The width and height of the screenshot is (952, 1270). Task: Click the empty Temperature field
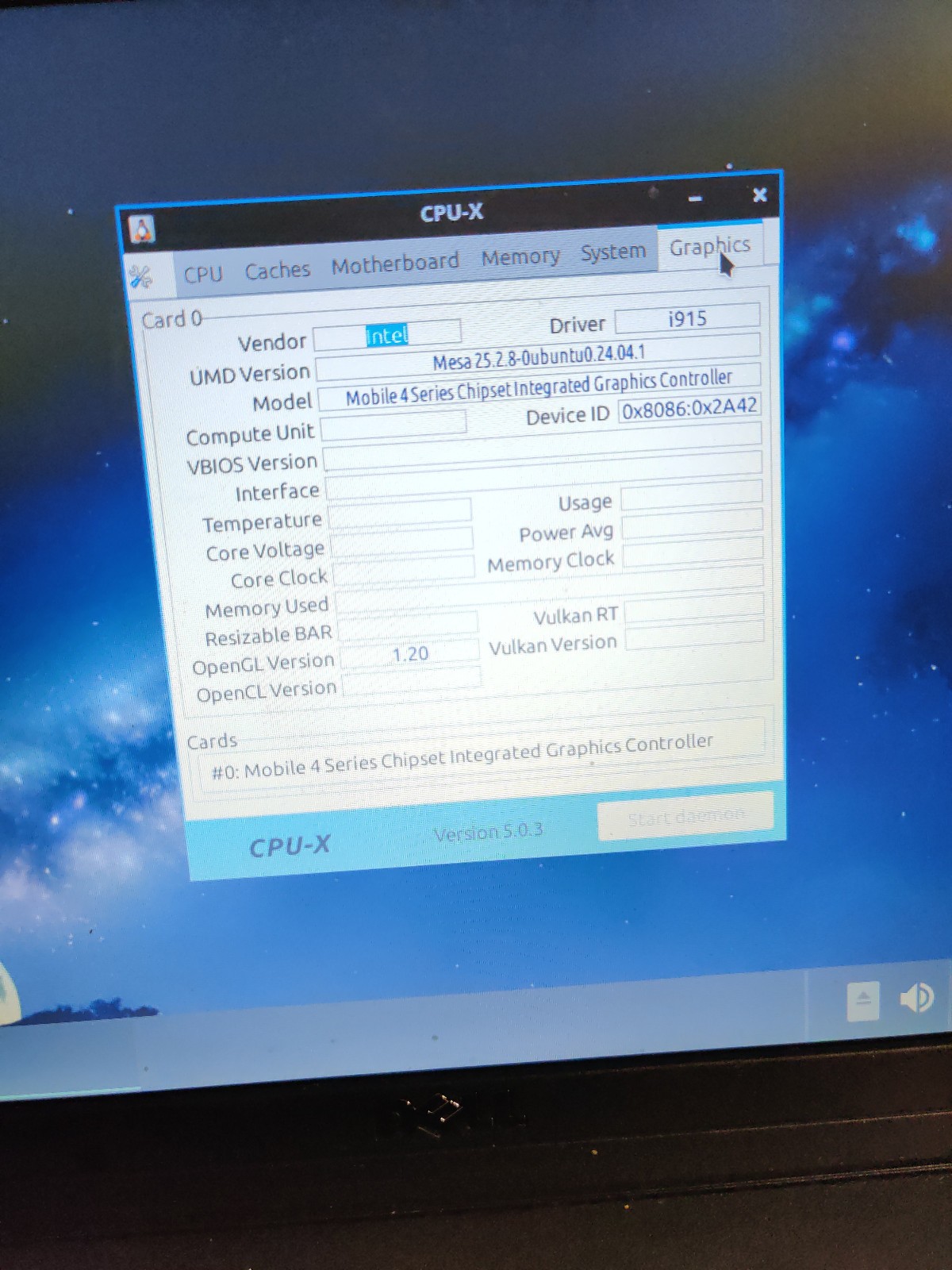(400, 513)
